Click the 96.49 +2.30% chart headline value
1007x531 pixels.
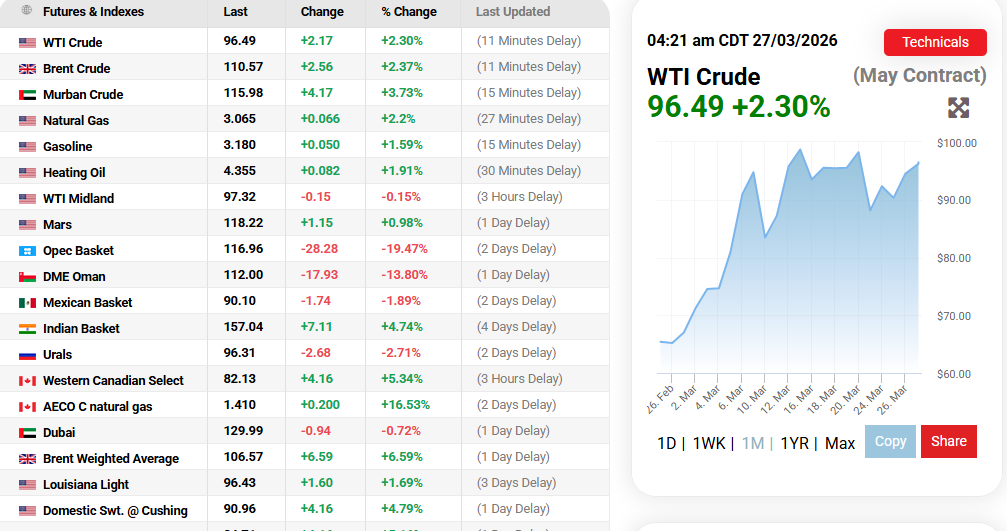(739, 107)
